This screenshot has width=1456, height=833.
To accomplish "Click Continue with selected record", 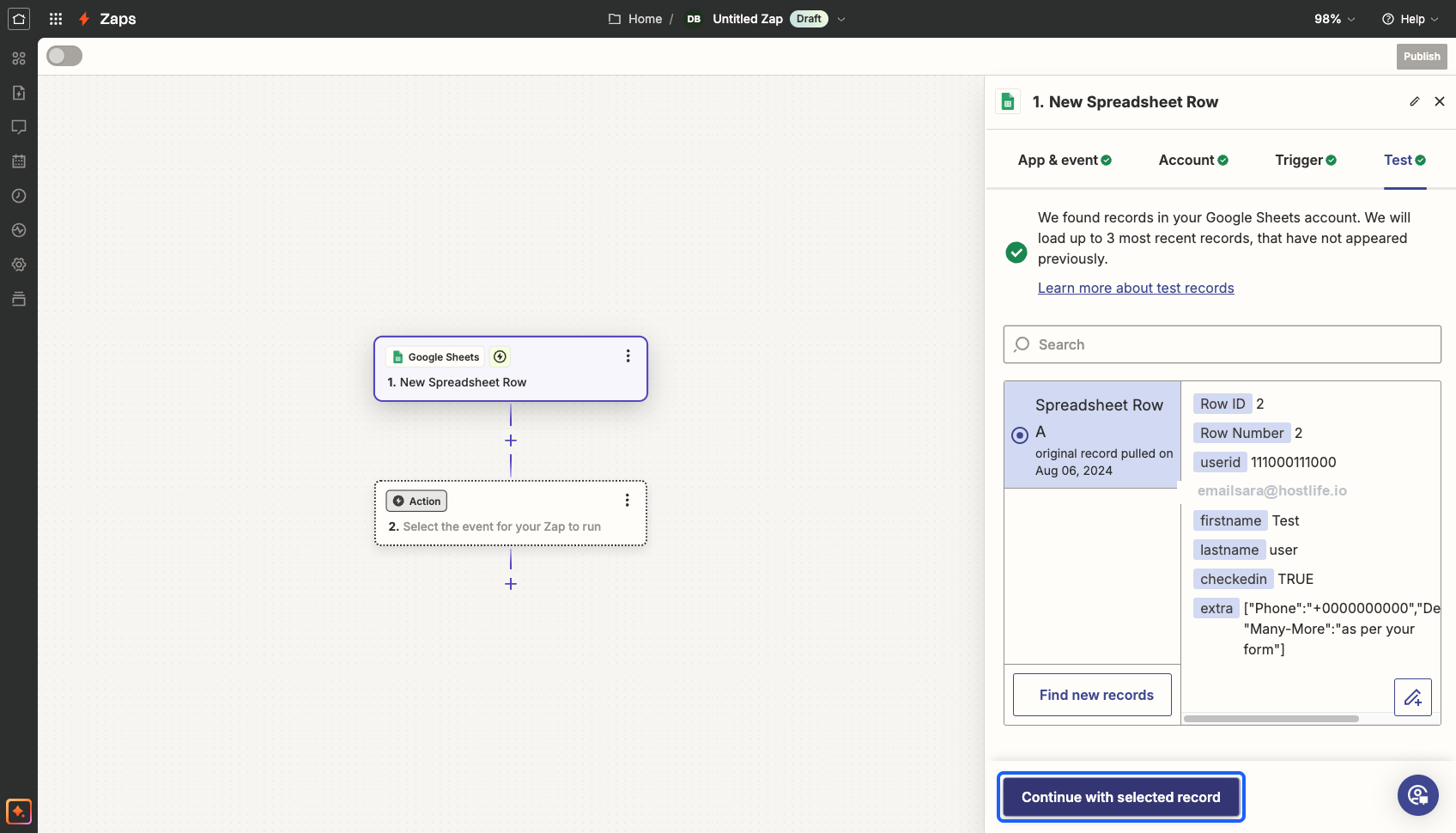I will coord(1120,797).
